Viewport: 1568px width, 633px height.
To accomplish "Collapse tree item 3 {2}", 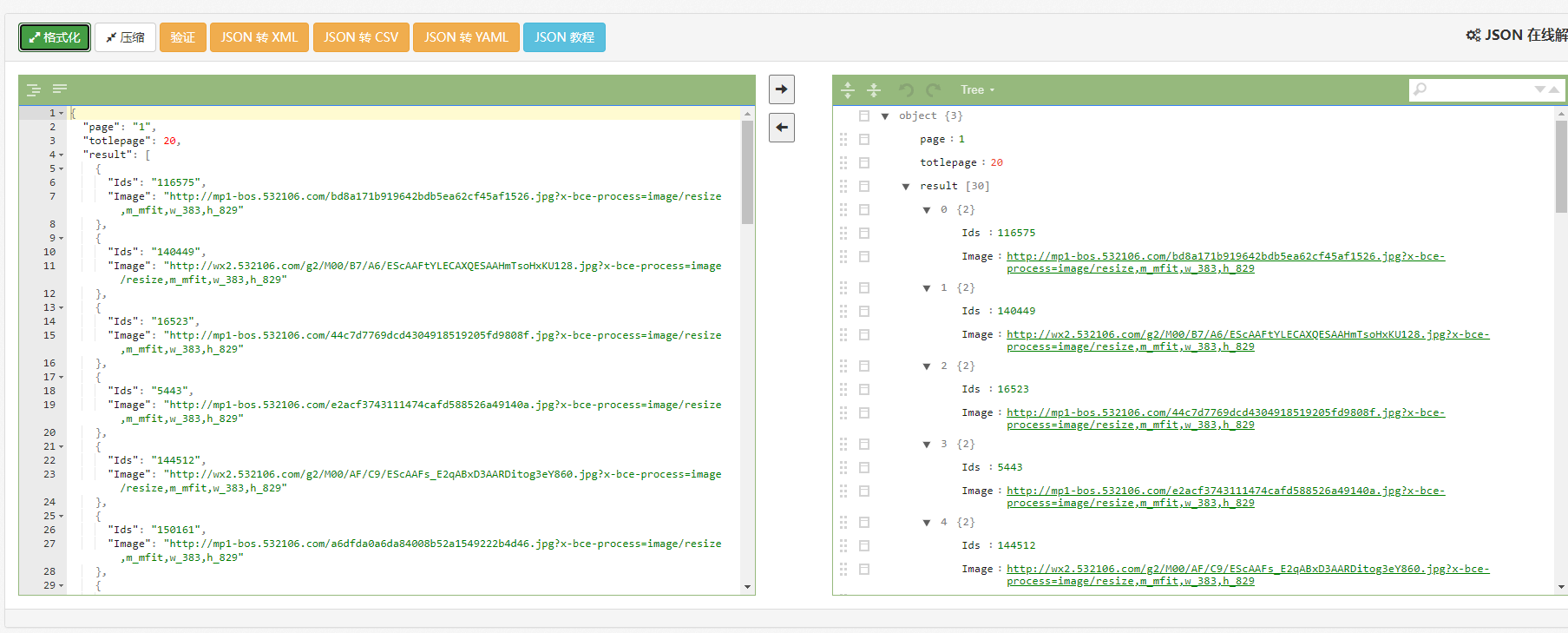I will 927,445.
